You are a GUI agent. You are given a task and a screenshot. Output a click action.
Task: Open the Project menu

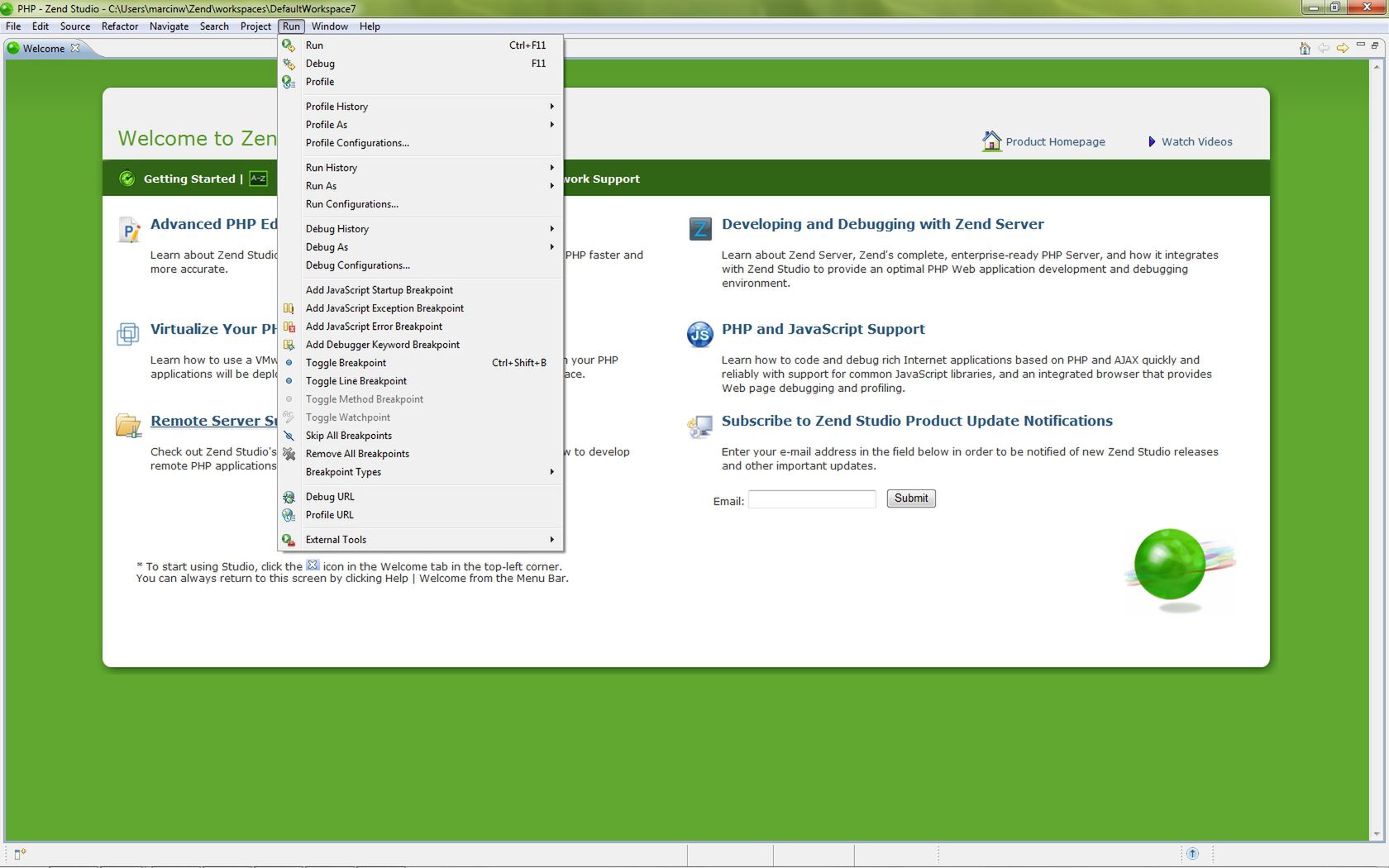click(255, 26)
